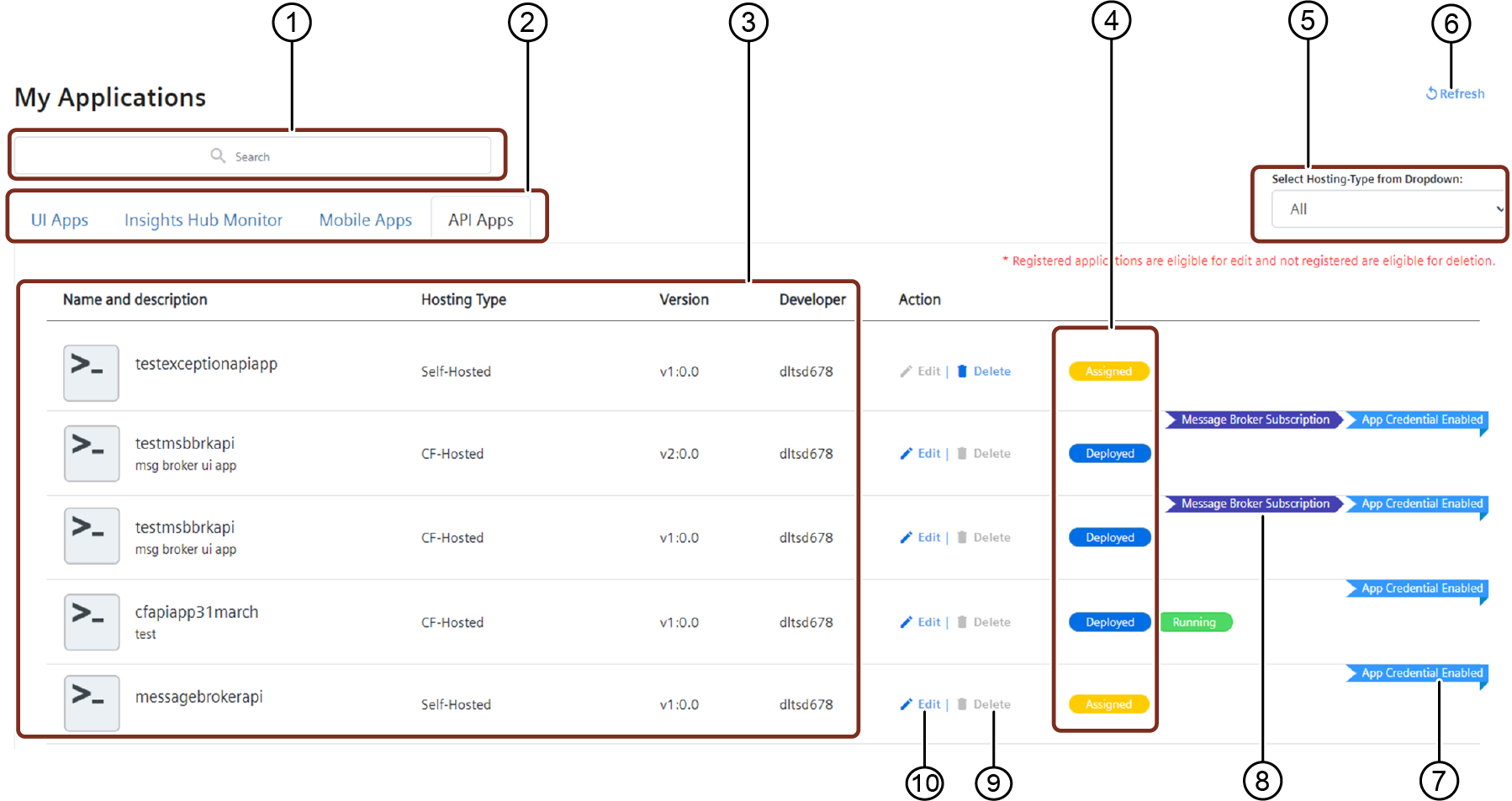The image size is (1512, 801).
Task: Click the Assigned badge for testexceptionapiapp
Action: tap(1109, 372)
